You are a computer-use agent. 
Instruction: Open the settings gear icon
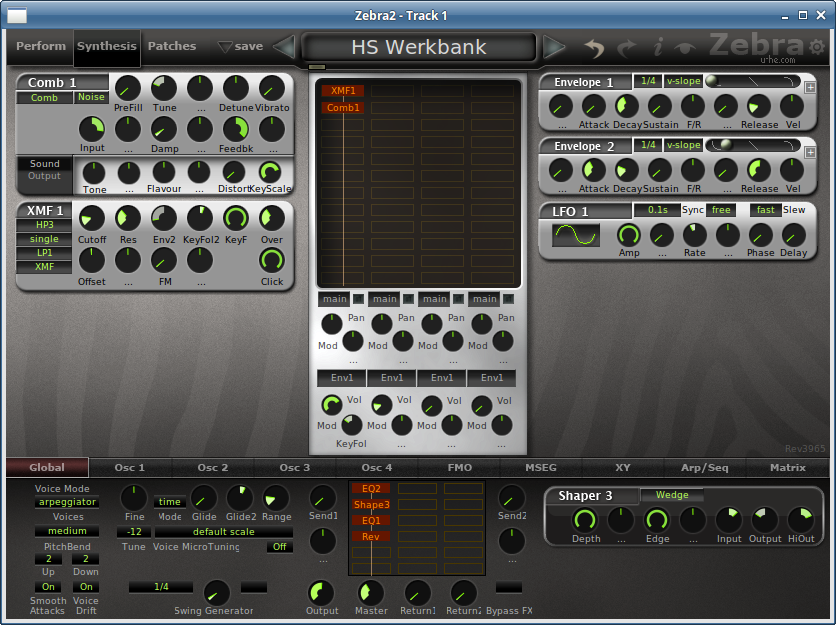817,47
